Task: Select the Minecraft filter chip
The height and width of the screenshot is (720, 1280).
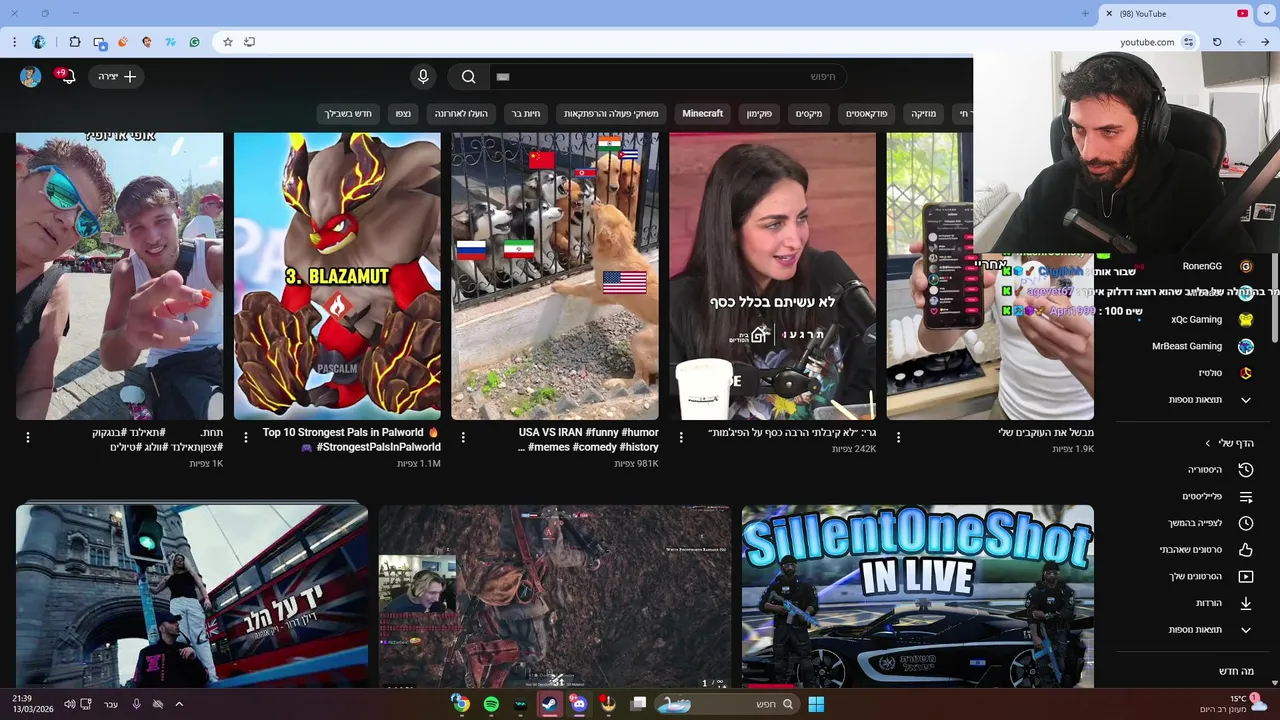Action: [702, 113]
